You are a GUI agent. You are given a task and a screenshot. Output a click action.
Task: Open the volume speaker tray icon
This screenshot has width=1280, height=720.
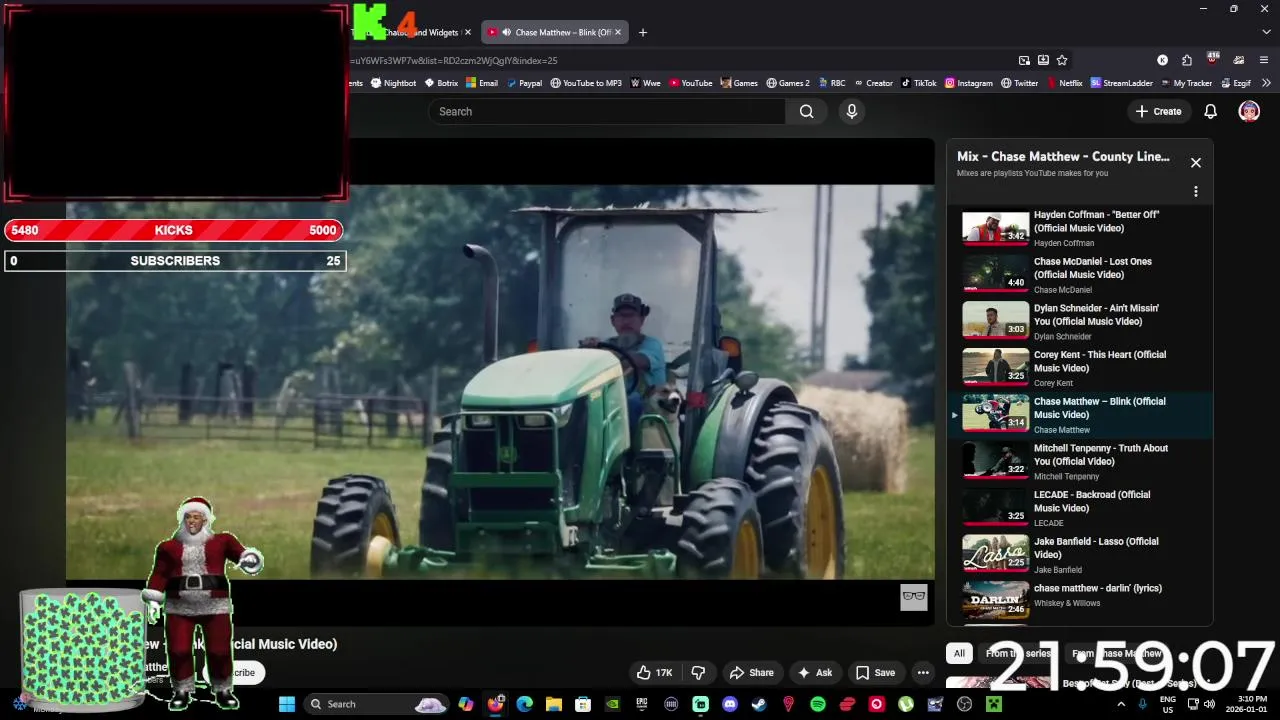pyautogui.click(x=1209, y=704)
